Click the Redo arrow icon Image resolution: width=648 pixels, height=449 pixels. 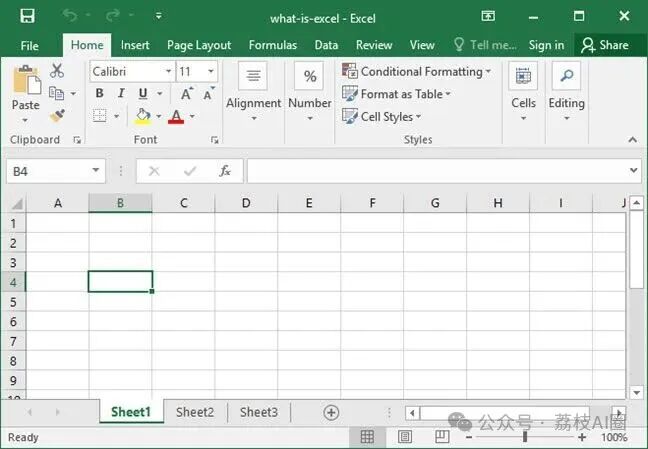tap(113, 16)
